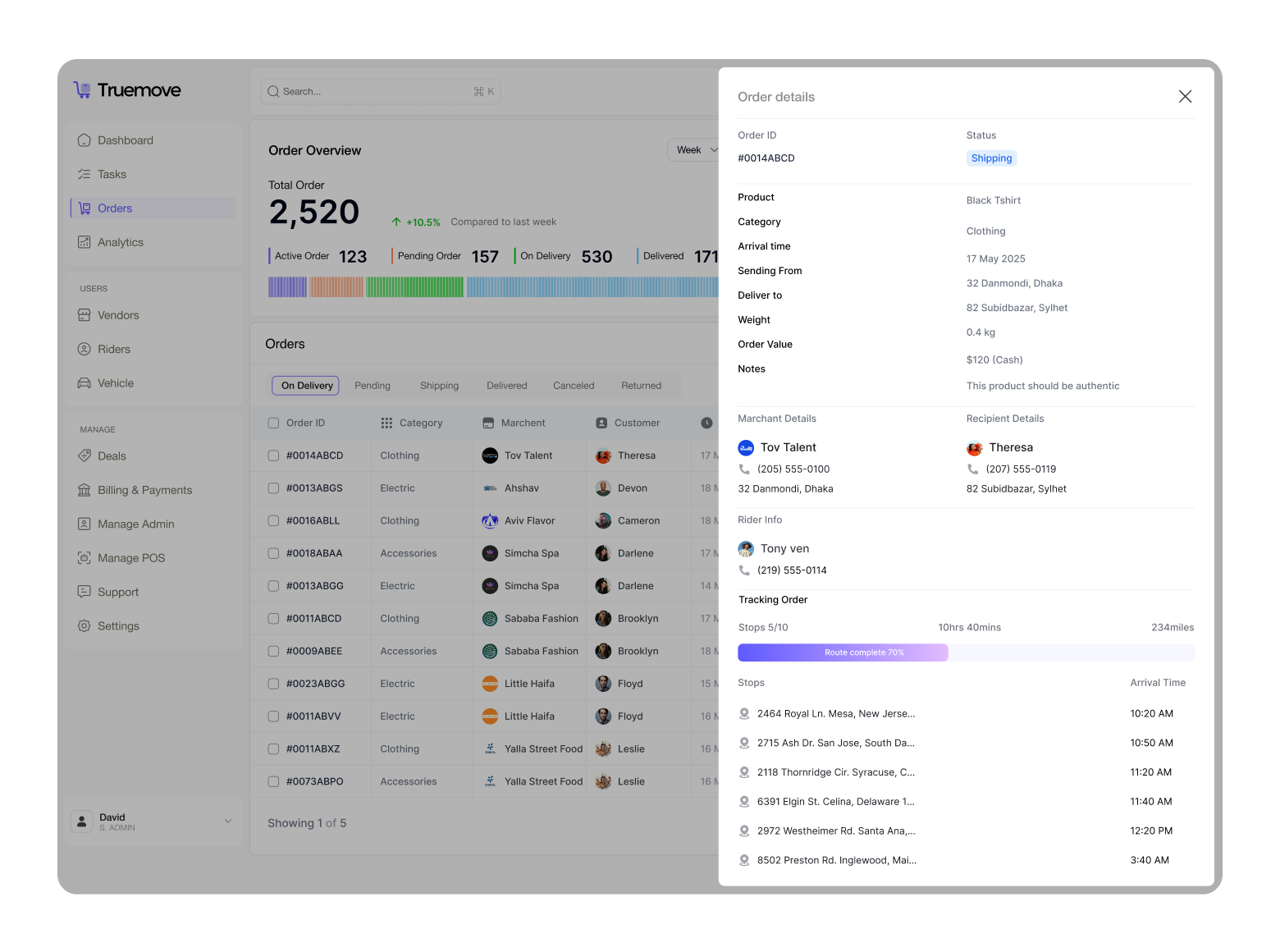1280x952 pixels.
Task: Click the phone icon beside Tony ven's number
Action: click(x=744, y=570)
